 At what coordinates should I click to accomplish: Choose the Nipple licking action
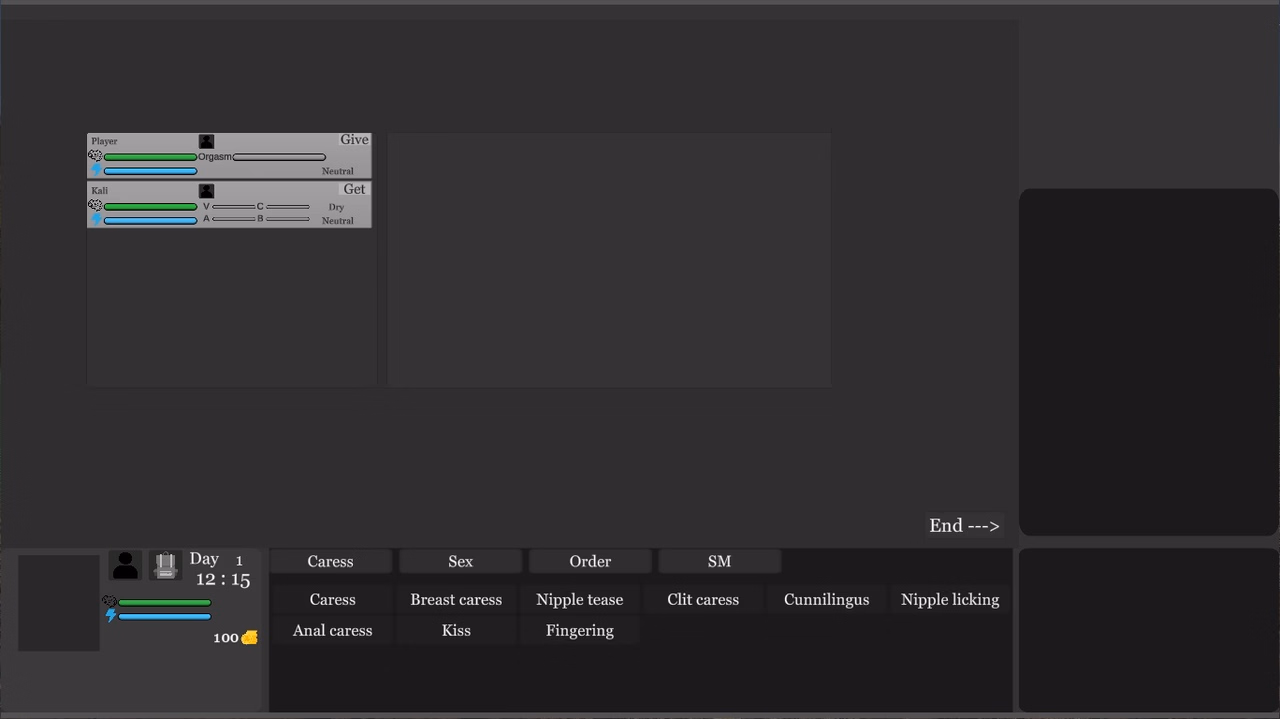pyautogui.click(x=950, y=600)
